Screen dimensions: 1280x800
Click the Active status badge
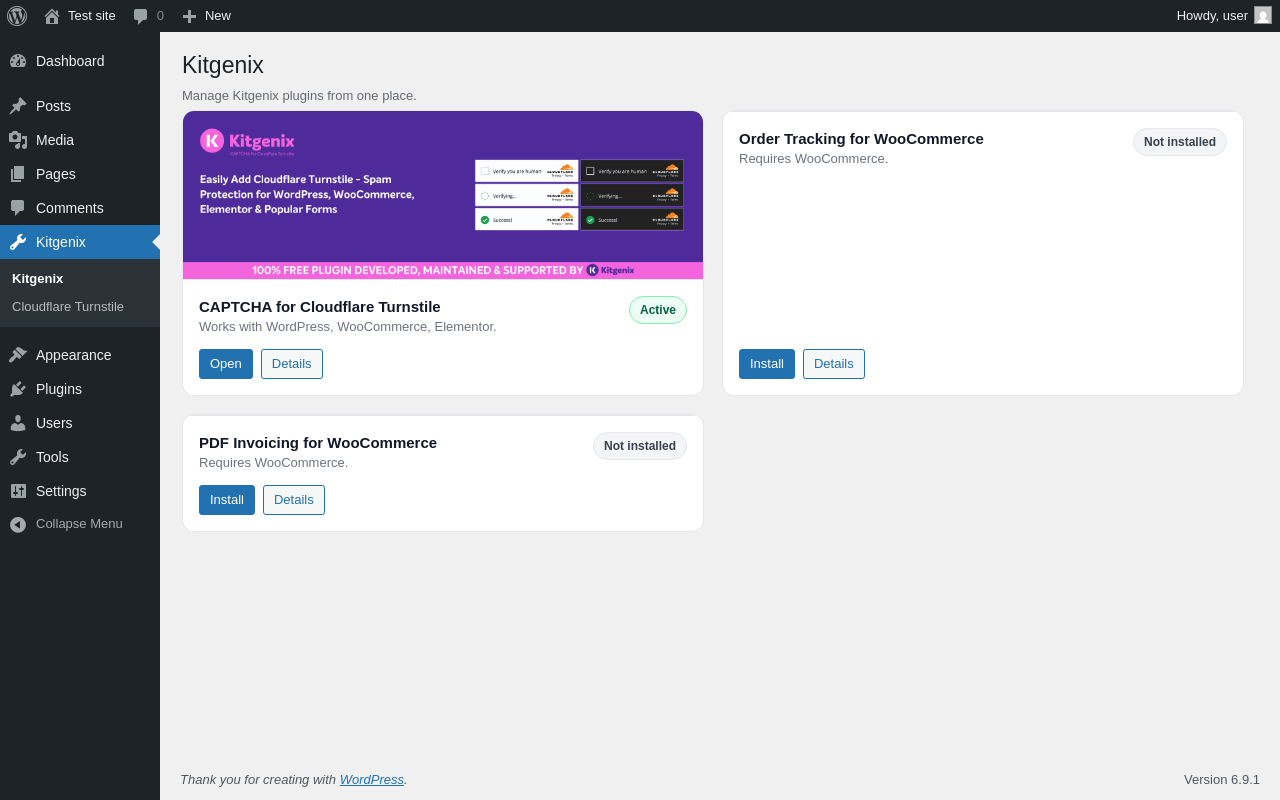coord(658,310)
